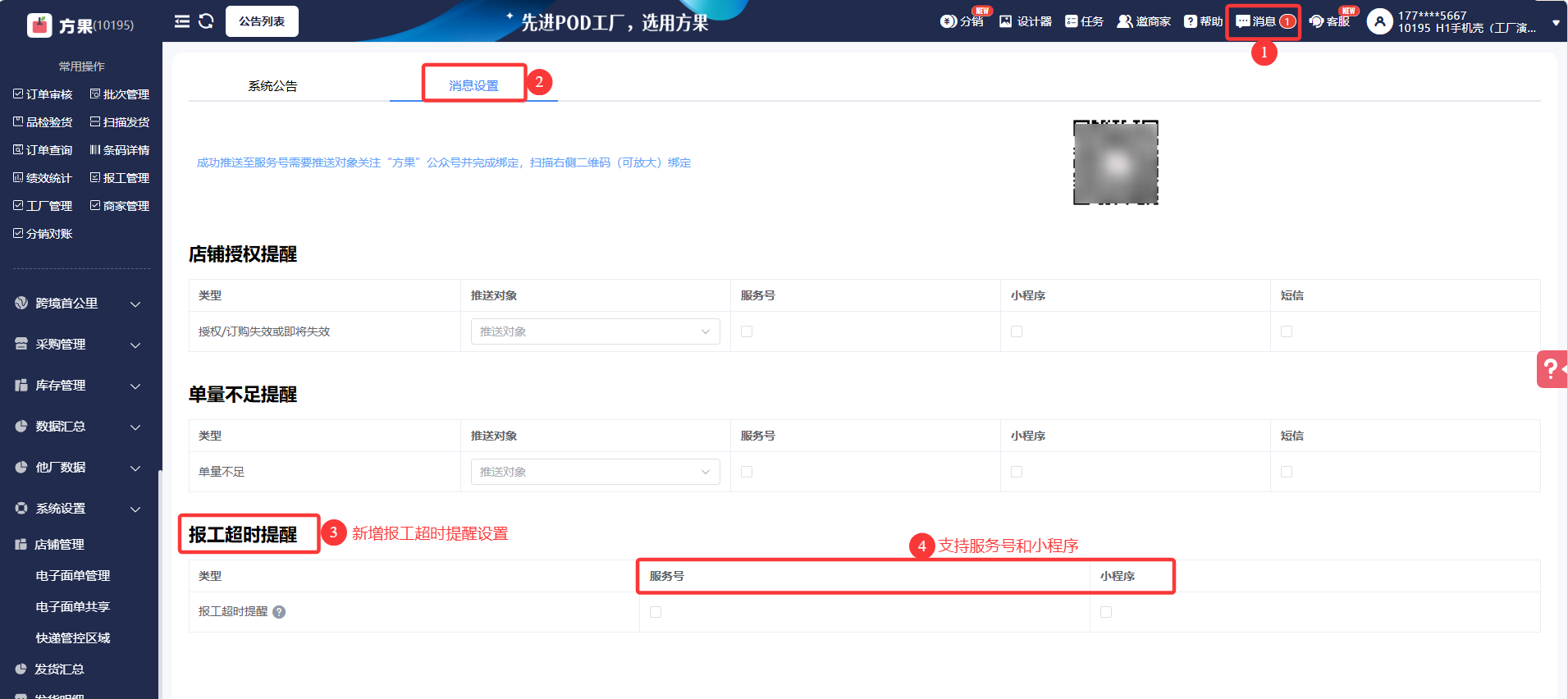Click the refresh icon in top bar
Image resolution: width=1568 pixels, height=699 pixels.
(x=206, y=21)
